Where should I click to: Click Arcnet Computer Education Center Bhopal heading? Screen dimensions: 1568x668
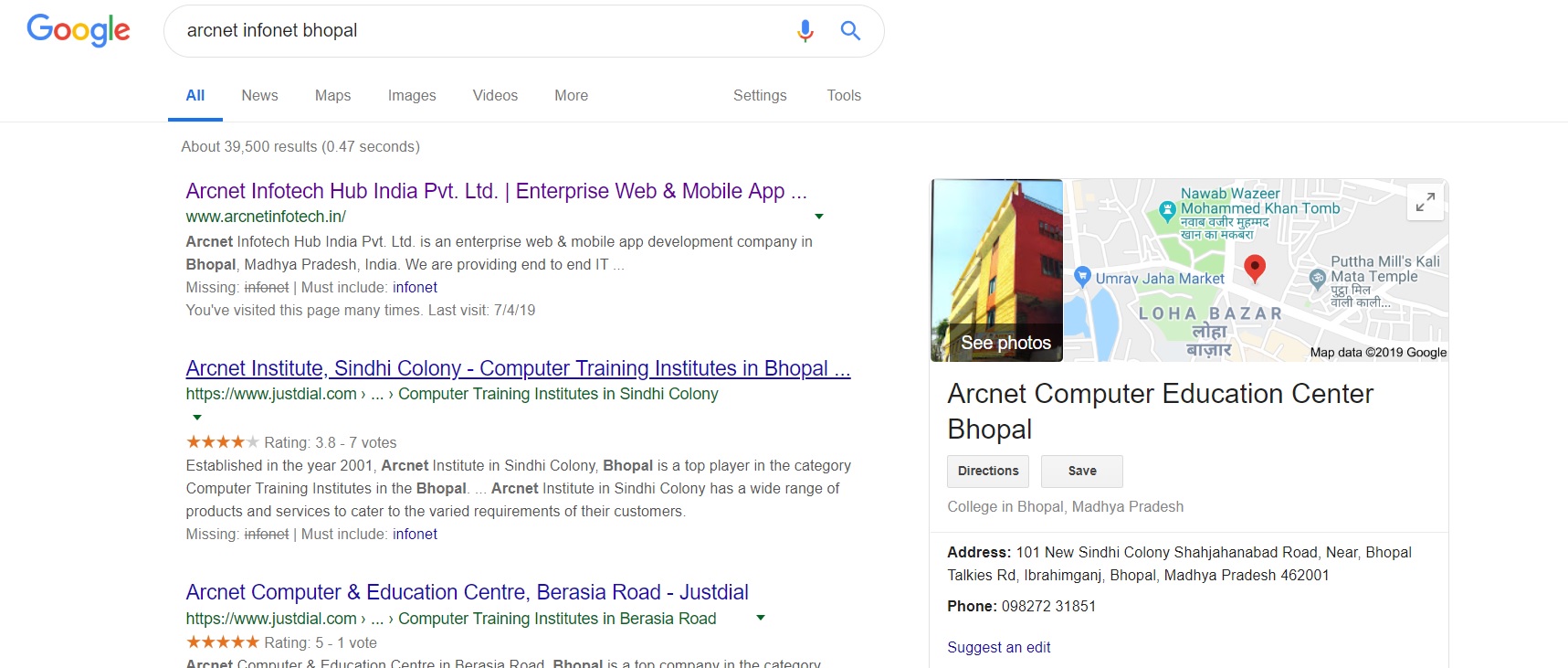[x=1160, y=411]
